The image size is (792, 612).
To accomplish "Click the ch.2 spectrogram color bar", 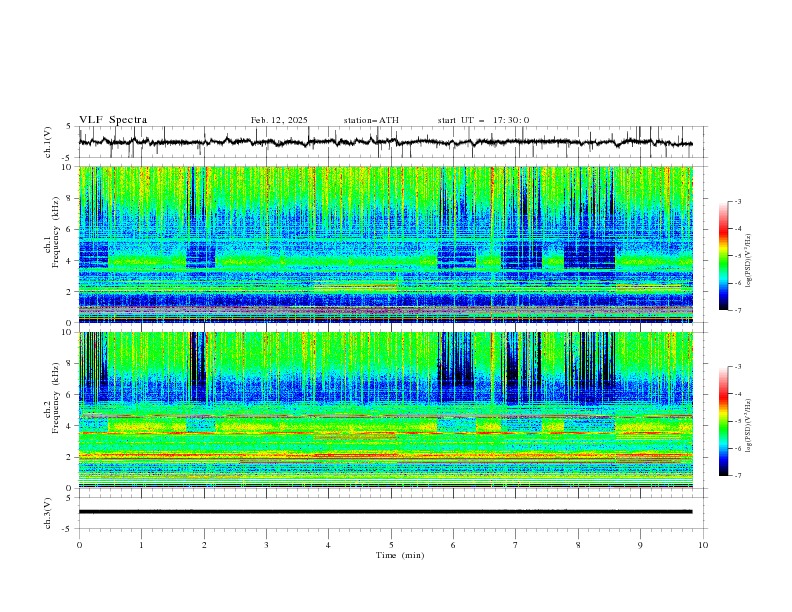I will tap(723, 421).
